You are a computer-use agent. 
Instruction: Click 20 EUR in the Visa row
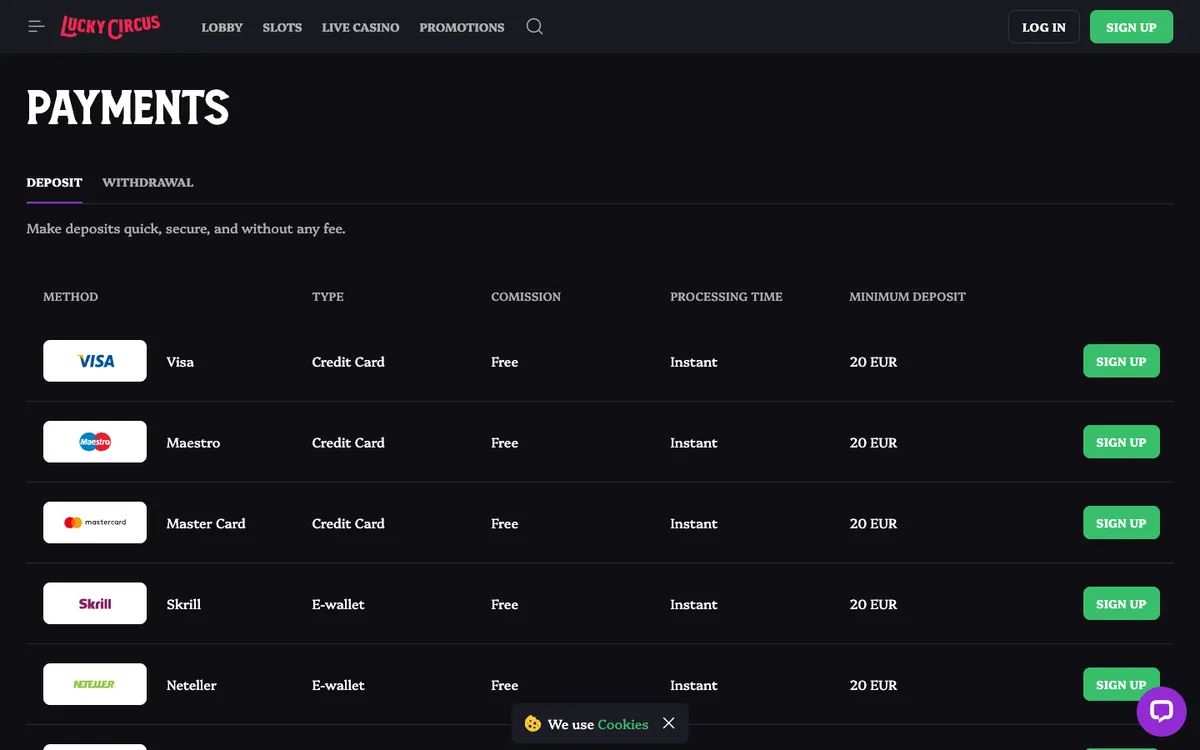click(x=873, y=362)
